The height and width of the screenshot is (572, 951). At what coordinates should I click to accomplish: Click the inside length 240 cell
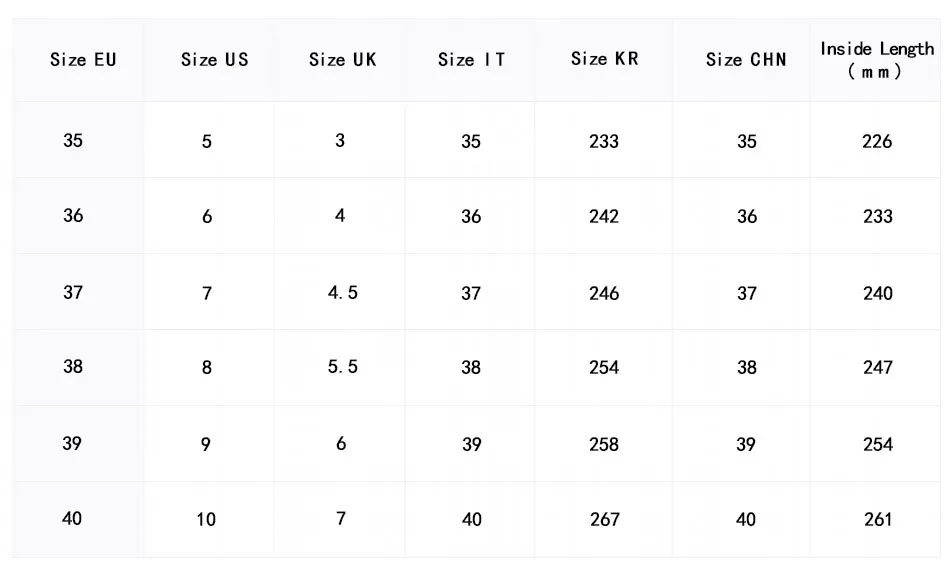pos(877,294)
